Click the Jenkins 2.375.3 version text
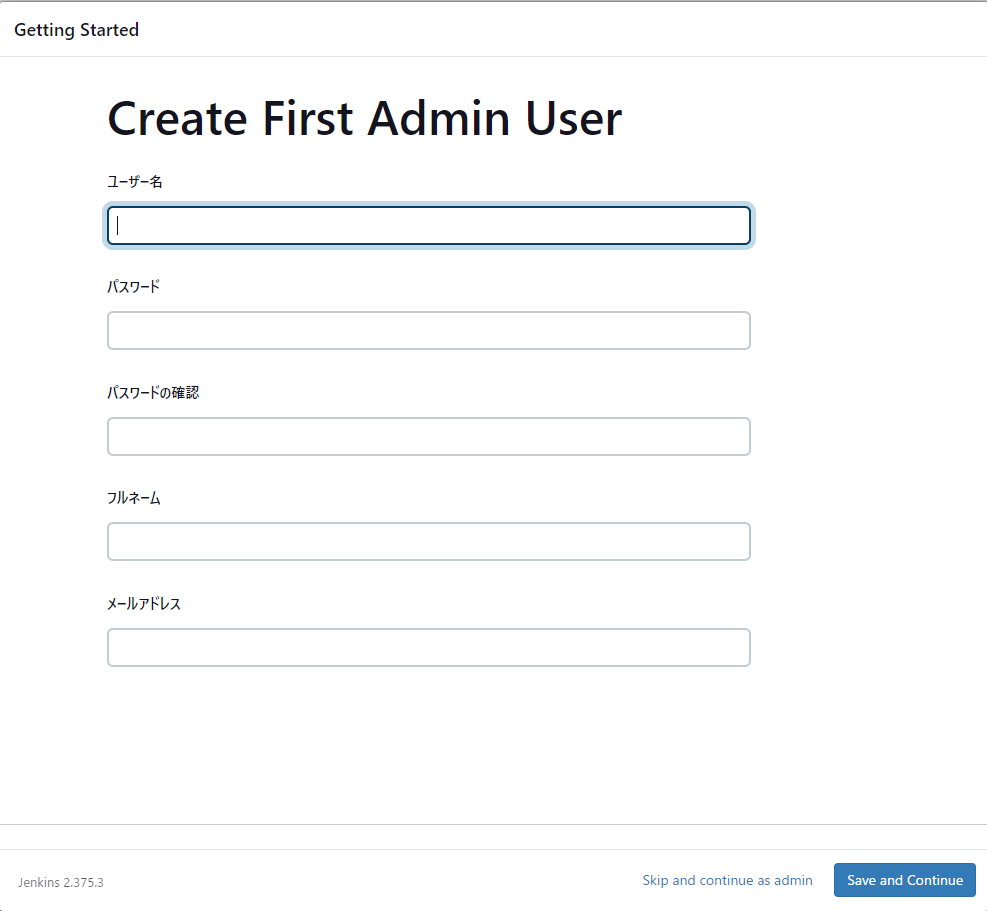 (61, 883)
